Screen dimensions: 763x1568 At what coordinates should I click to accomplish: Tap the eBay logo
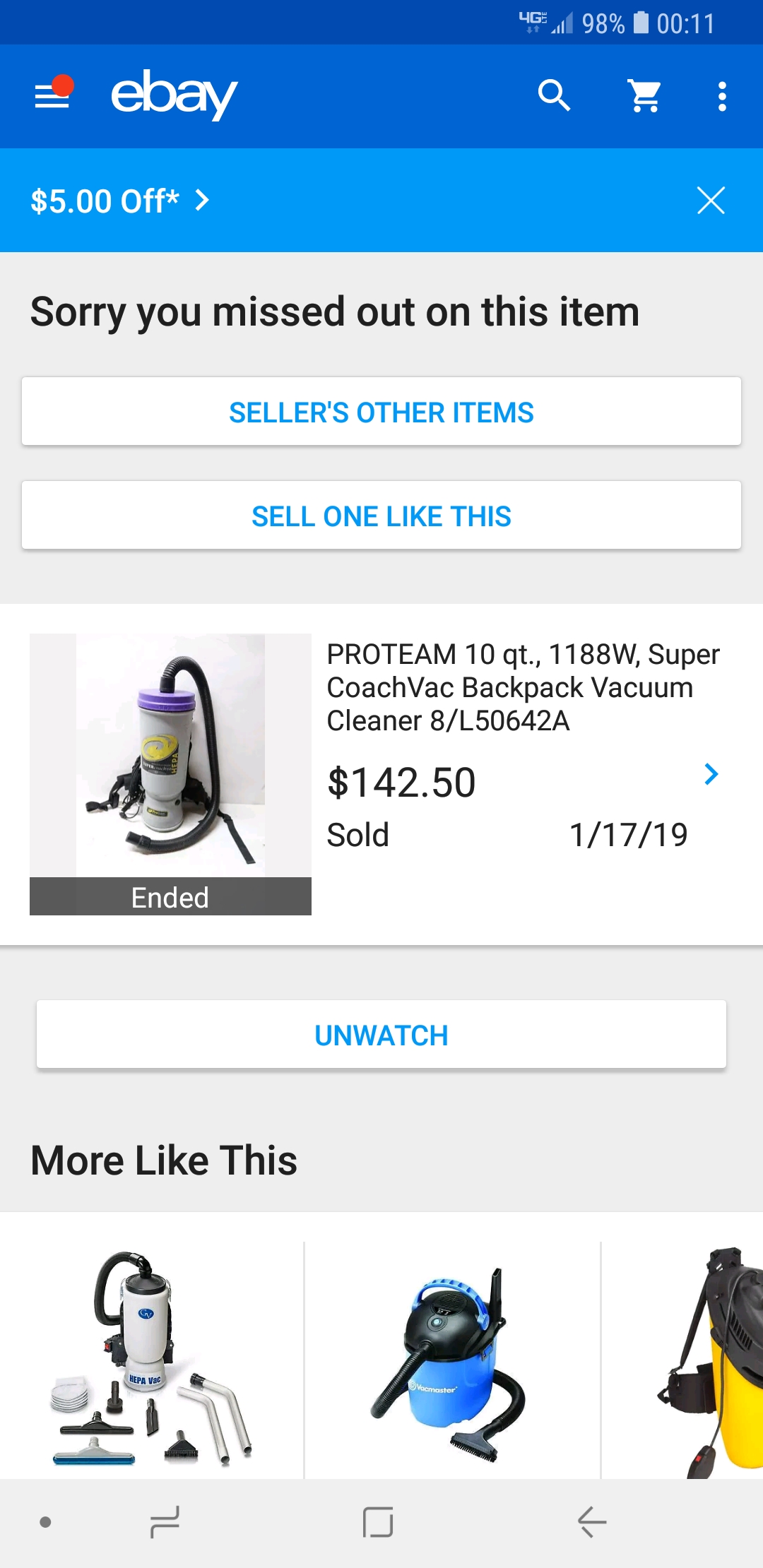pos(174,95)
